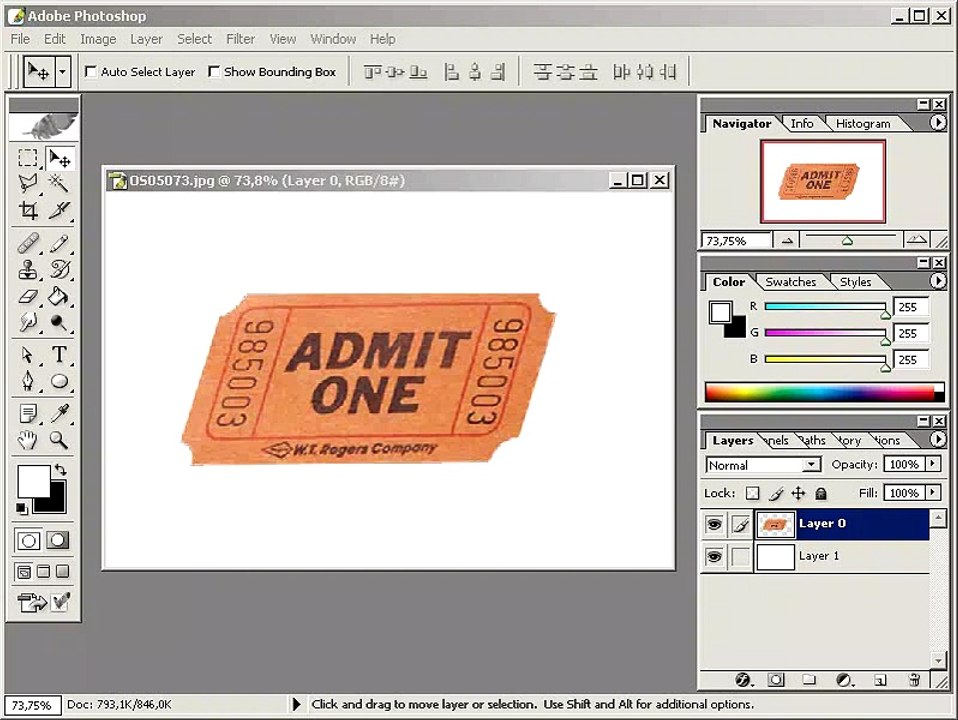This screenshot has height=720, width=958.
Task: Select the Paint Bucket tool
Action: (x=59, y=296)
